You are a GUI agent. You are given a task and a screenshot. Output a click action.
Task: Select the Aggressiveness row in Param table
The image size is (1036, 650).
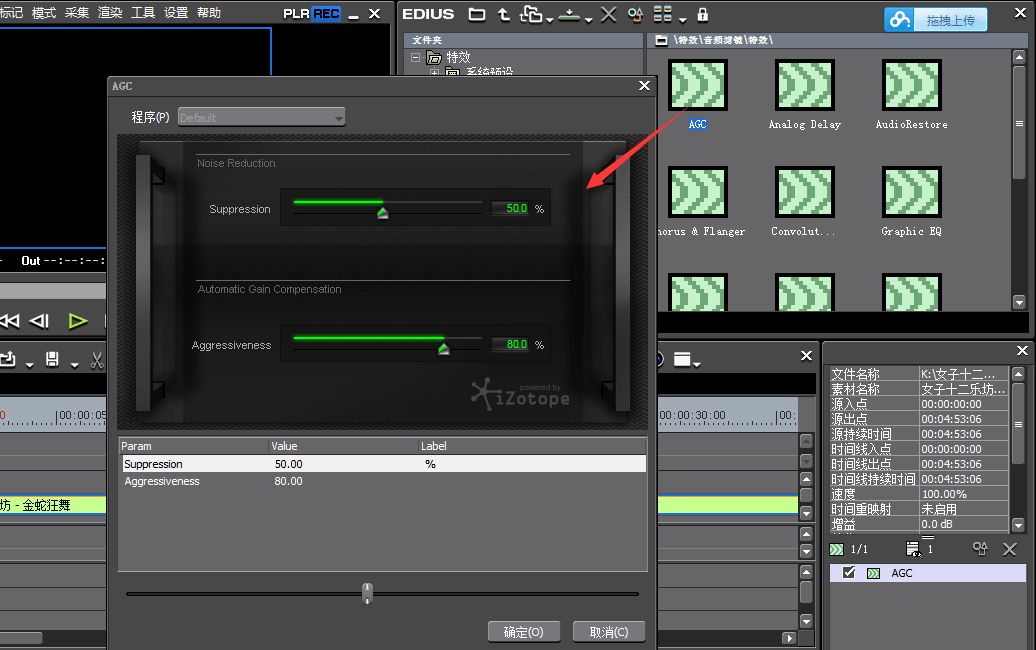pyautogui.click(x=383, y=481)
